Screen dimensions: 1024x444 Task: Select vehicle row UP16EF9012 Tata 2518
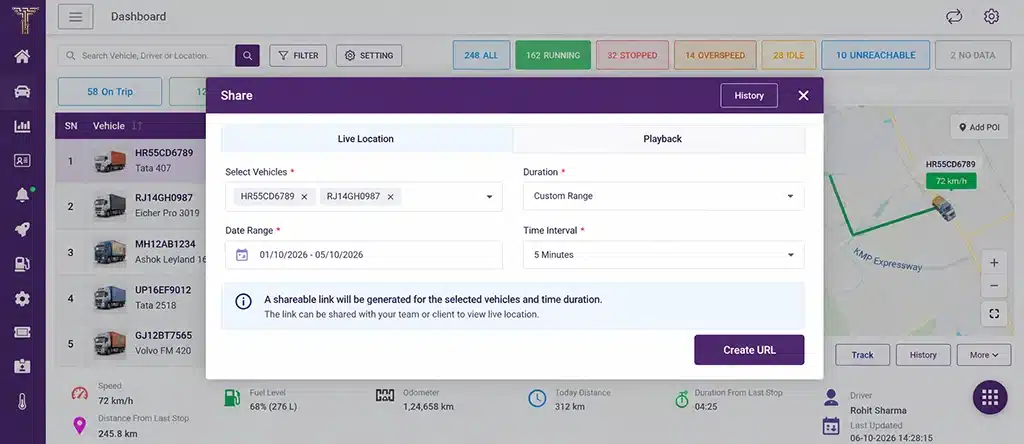(131, 298)
